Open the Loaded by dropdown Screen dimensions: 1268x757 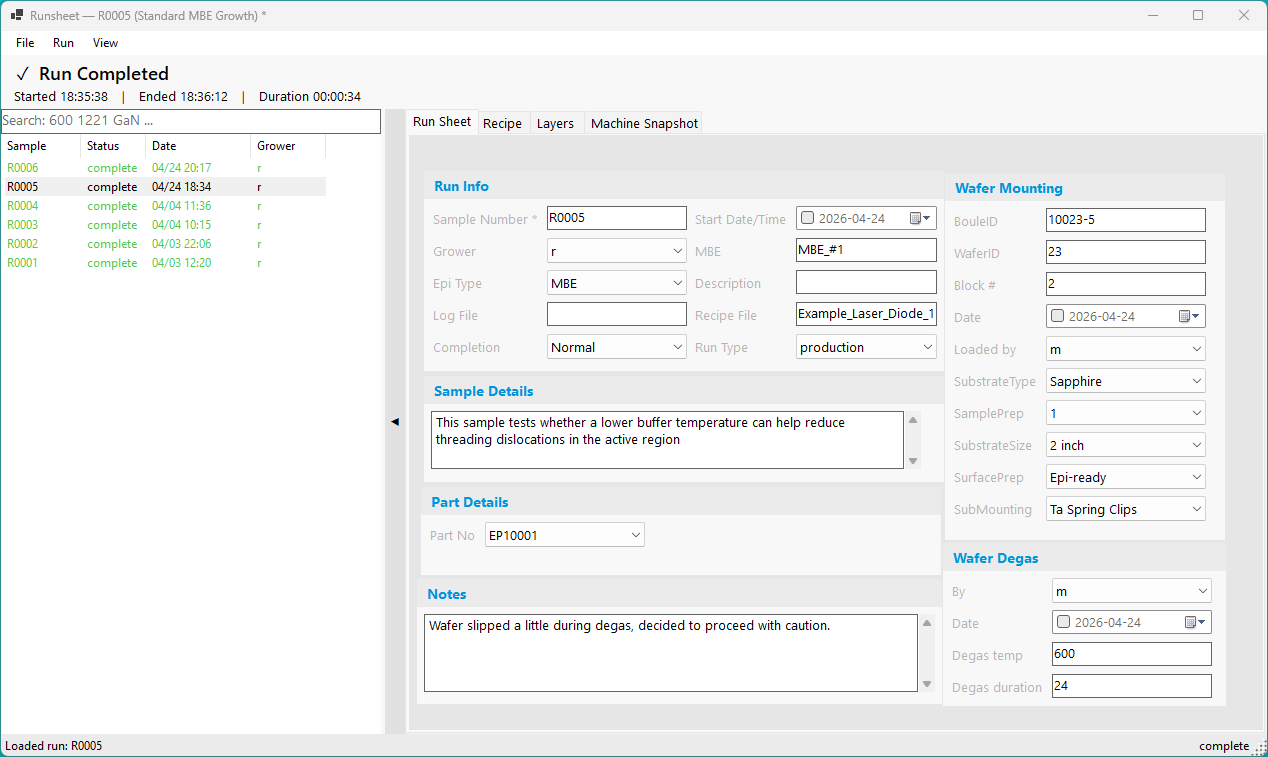1126,349
